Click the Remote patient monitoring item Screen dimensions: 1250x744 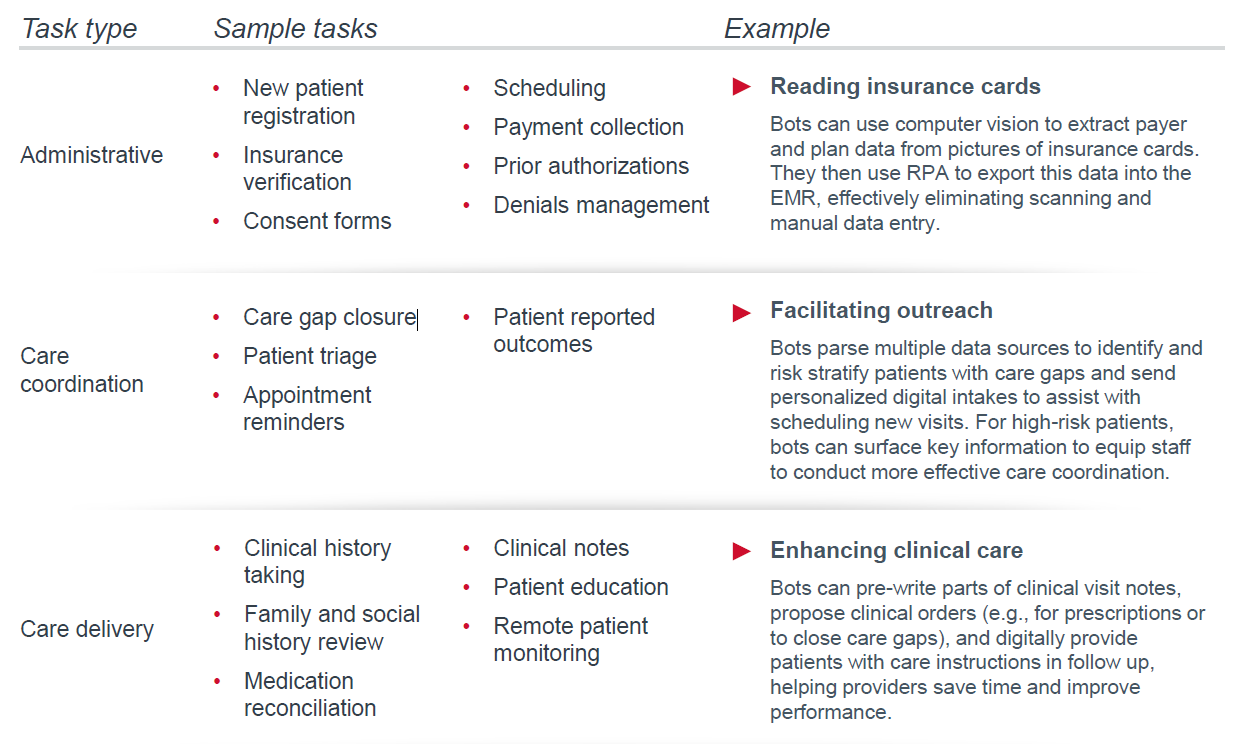[x=570, y=640]
